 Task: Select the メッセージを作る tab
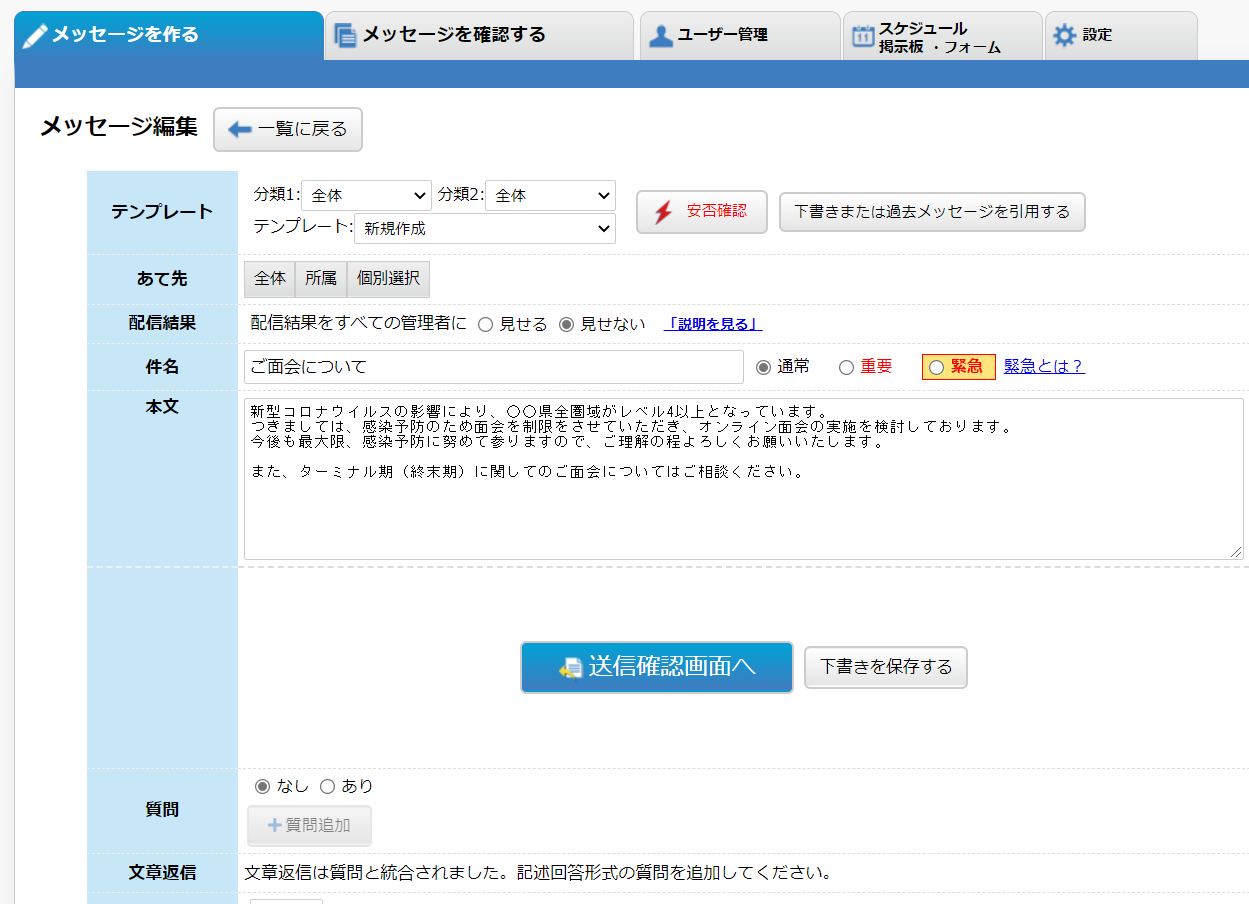click(169, 36)
